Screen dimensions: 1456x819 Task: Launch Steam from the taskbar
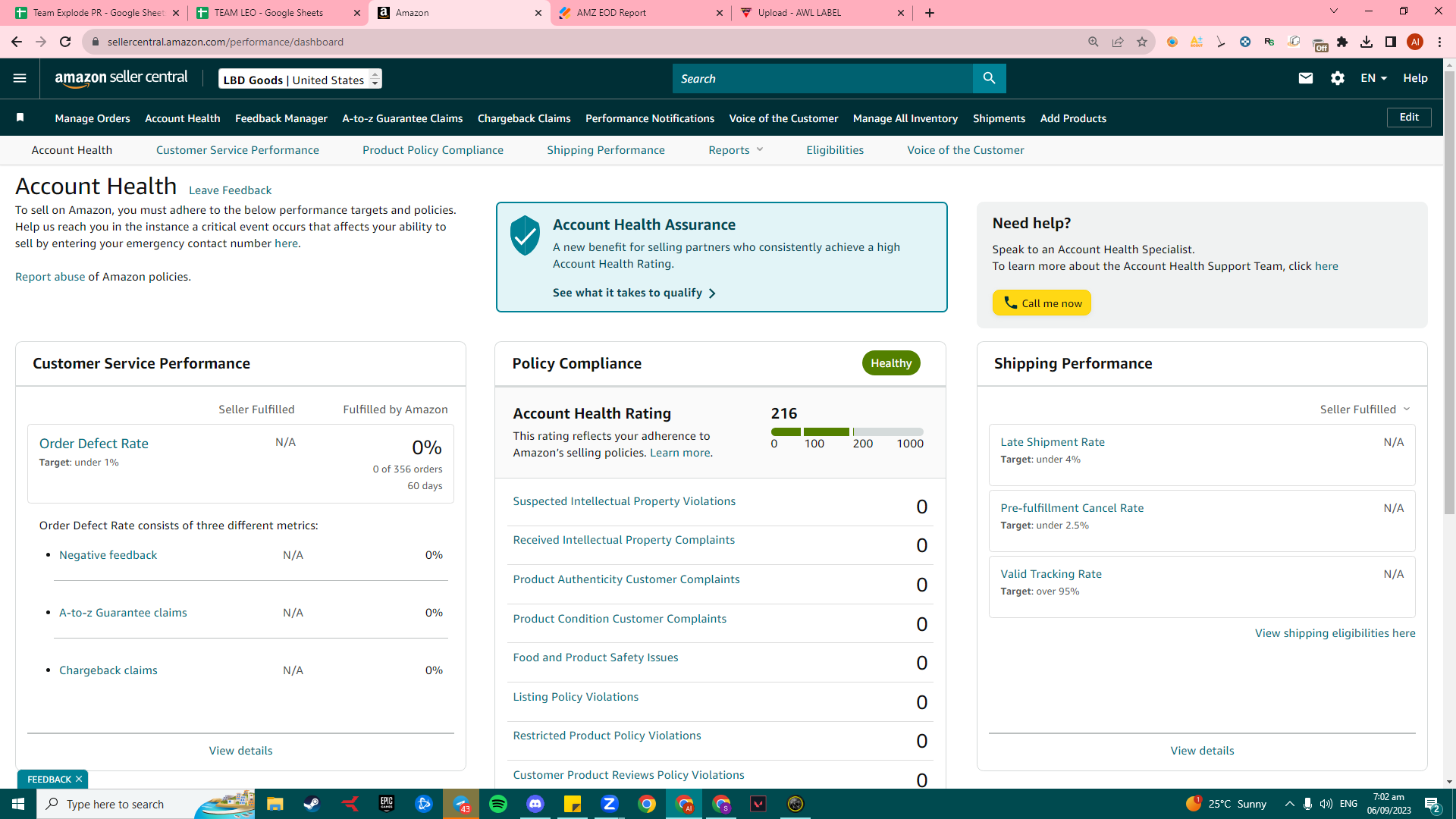pos(312,804)
